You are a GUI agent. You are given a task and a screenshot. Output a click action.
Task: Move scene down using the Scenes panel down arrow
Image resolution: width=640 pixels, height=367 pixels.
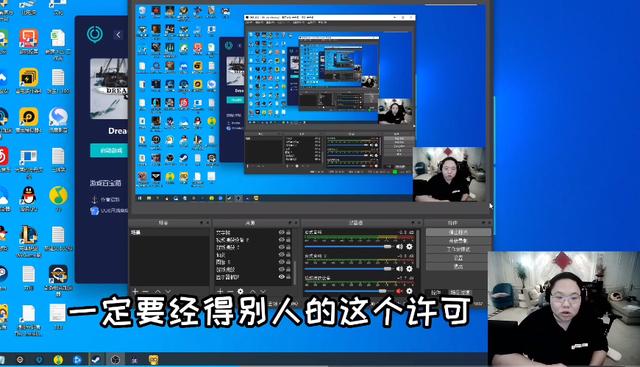point(168,291)
